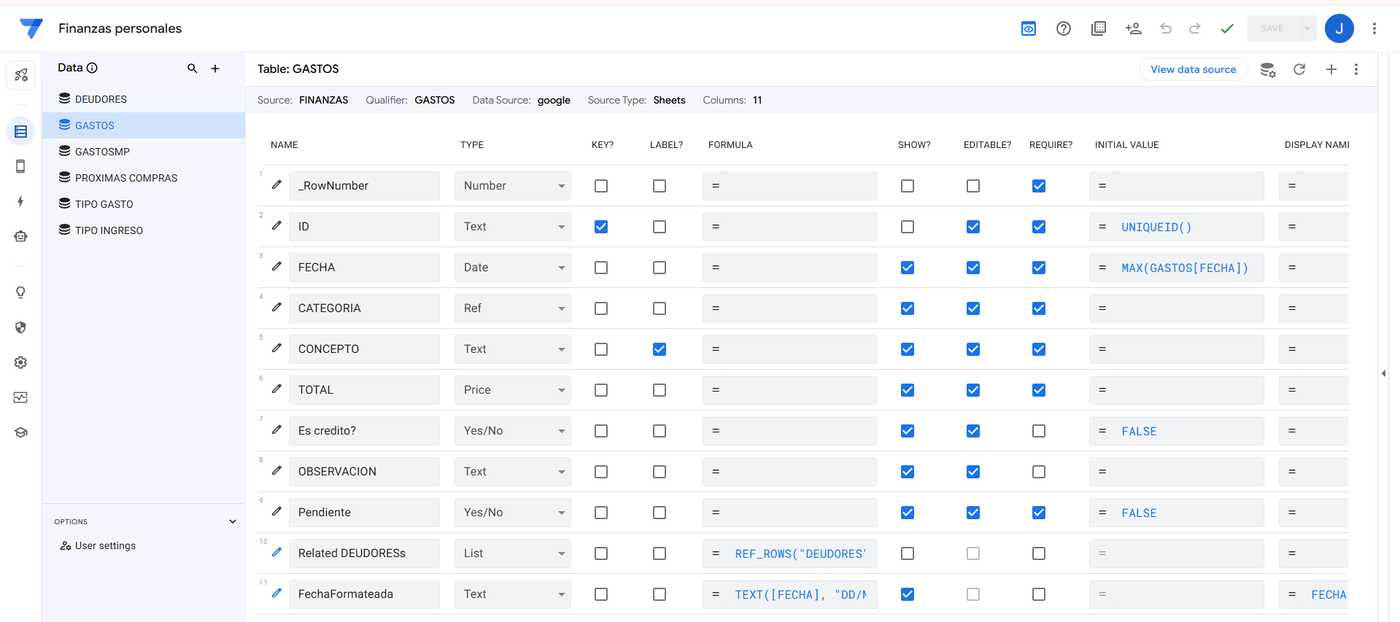Open type dropdown for Related DEUDORESs (List)
This screenshot has width=1400, height=622.
[513, 553]
